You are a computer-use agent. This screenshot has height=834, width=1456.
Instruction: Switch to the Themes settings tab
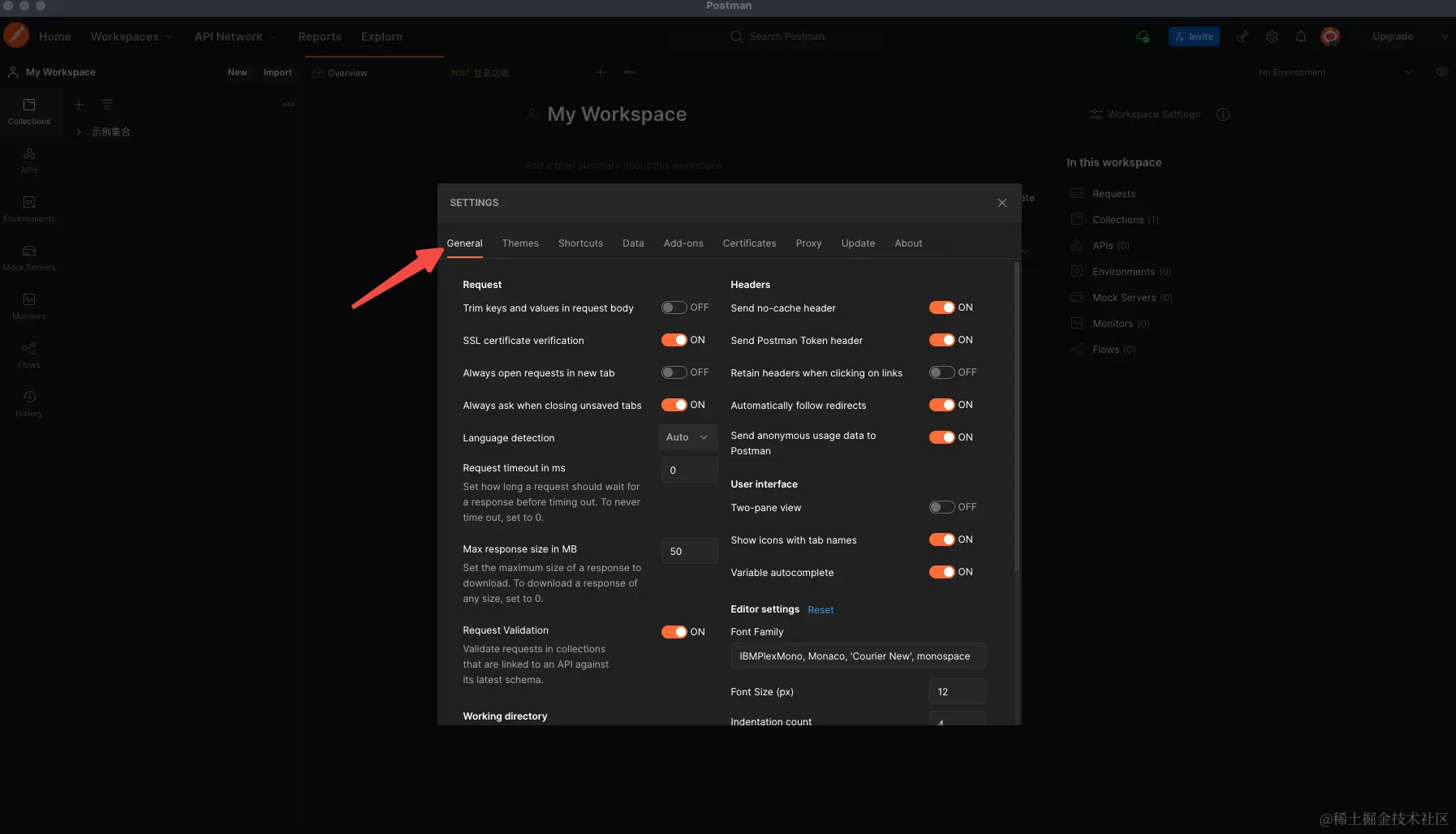tap(520, 243)
